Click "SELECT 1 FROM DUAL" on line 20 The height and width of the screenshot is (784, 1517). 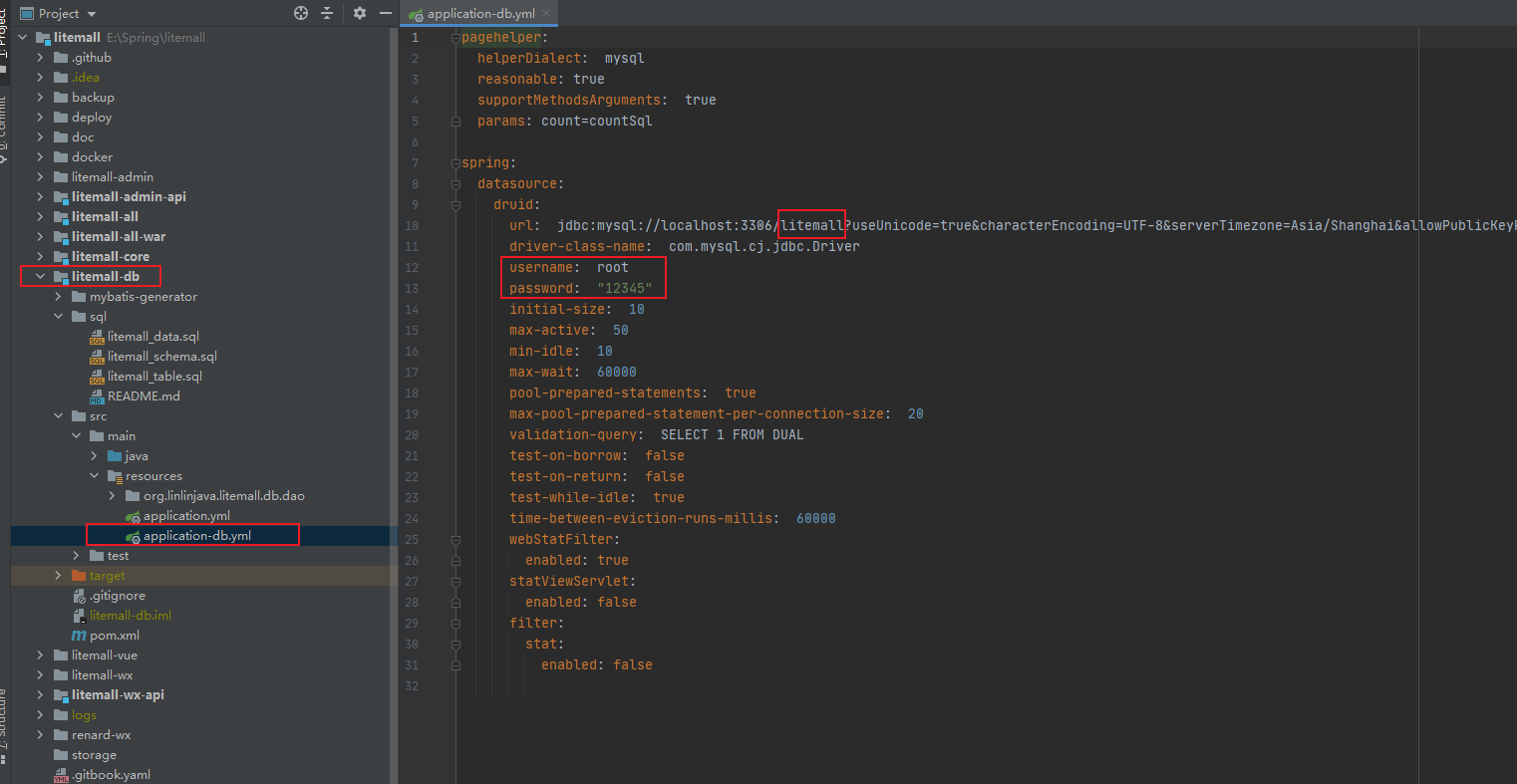click(733, 434)
